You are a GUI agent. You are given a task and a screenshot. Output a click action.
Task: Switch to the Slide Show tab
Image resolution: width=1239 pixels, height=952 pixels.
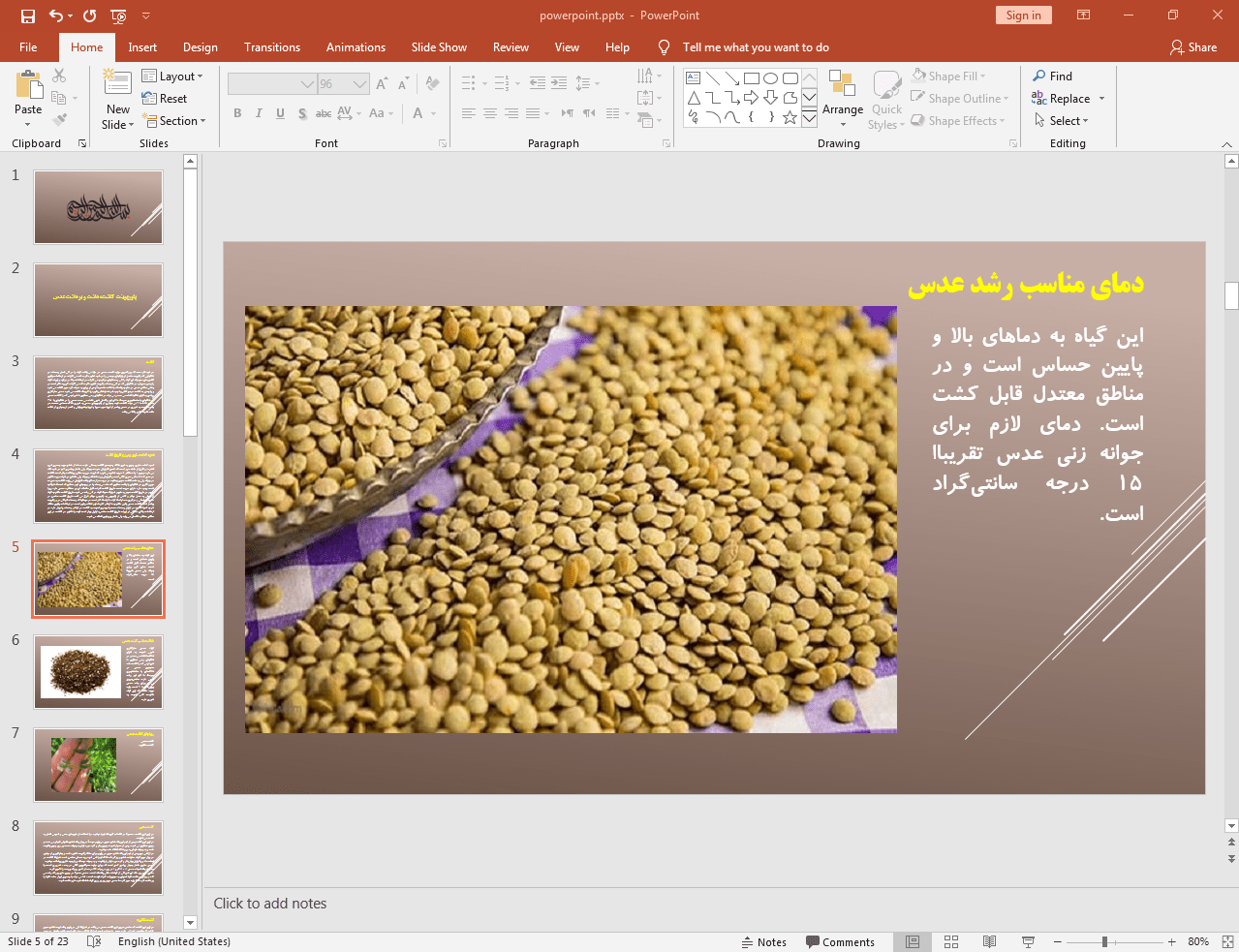coord(439,47)
